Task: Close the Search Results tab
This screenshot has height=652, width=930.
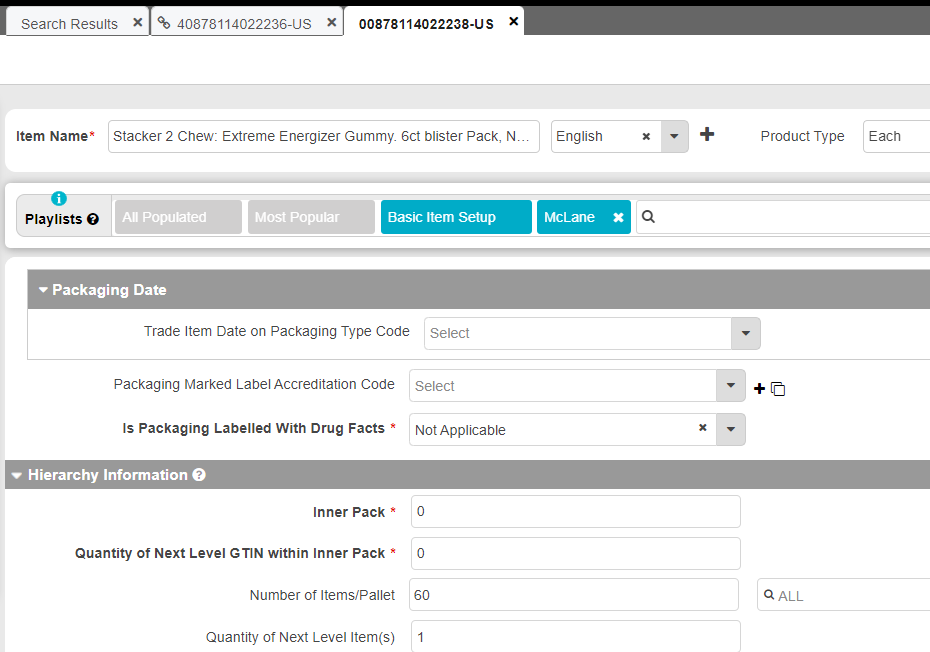Action: click(x=138, y=23)
